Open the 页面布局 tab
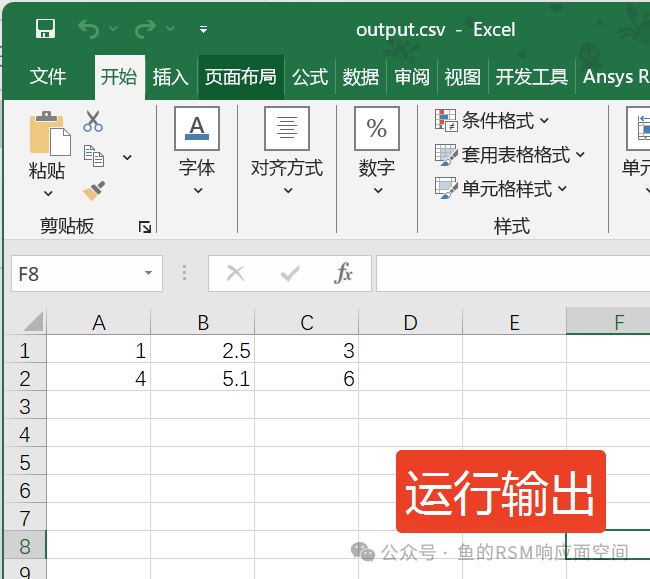650x579 pixels. coord(241,77)
